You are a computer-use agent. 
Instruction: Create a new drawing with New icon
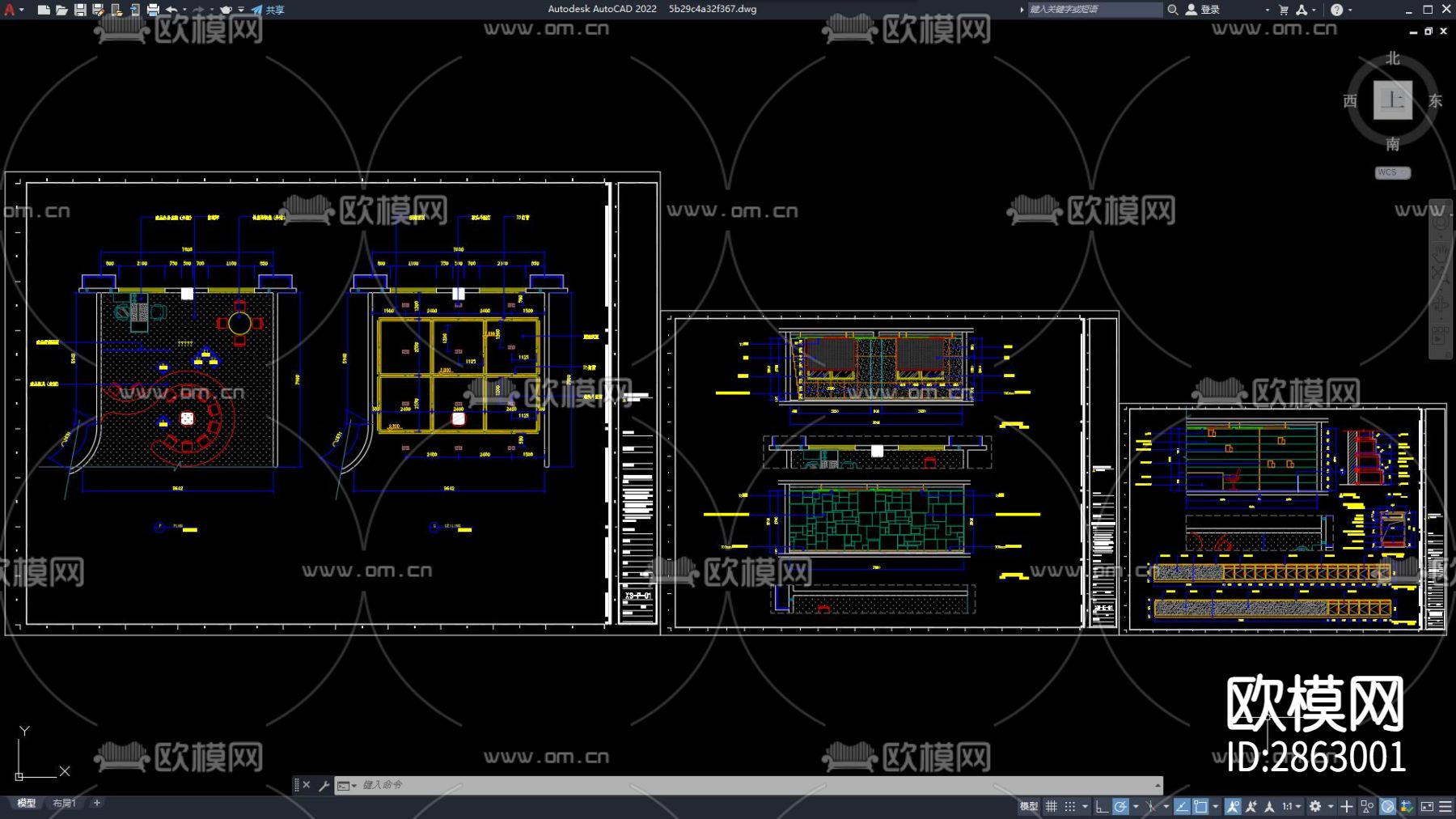coord(44,10)
